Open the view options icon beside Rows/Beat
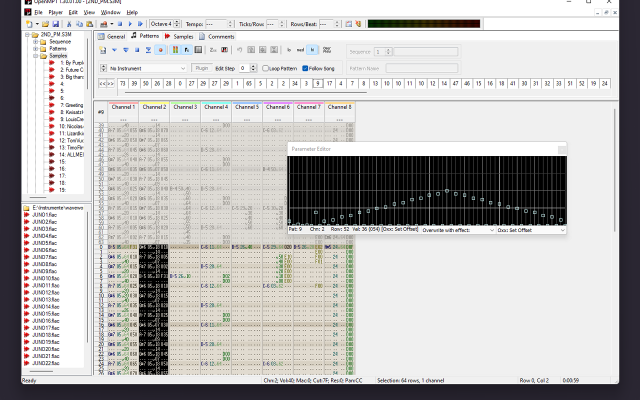 coord(349,24)
